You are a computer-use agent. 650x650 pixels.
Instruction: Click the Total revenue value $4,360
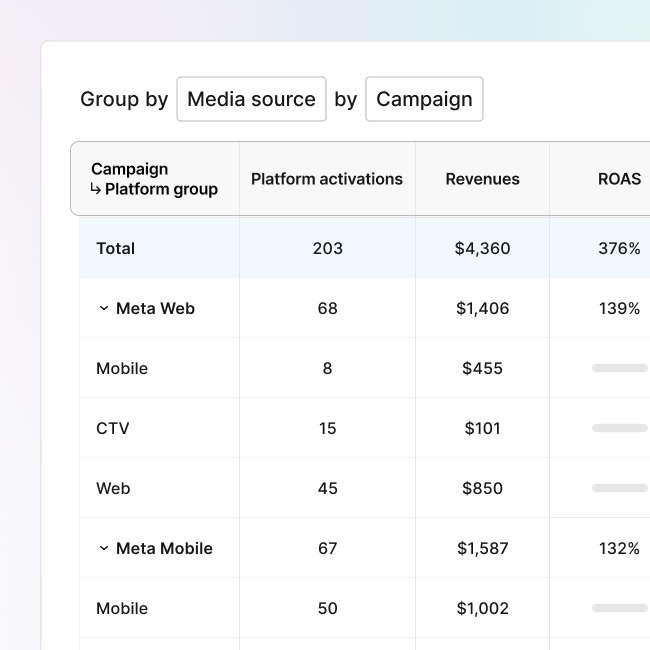[482, 248]
